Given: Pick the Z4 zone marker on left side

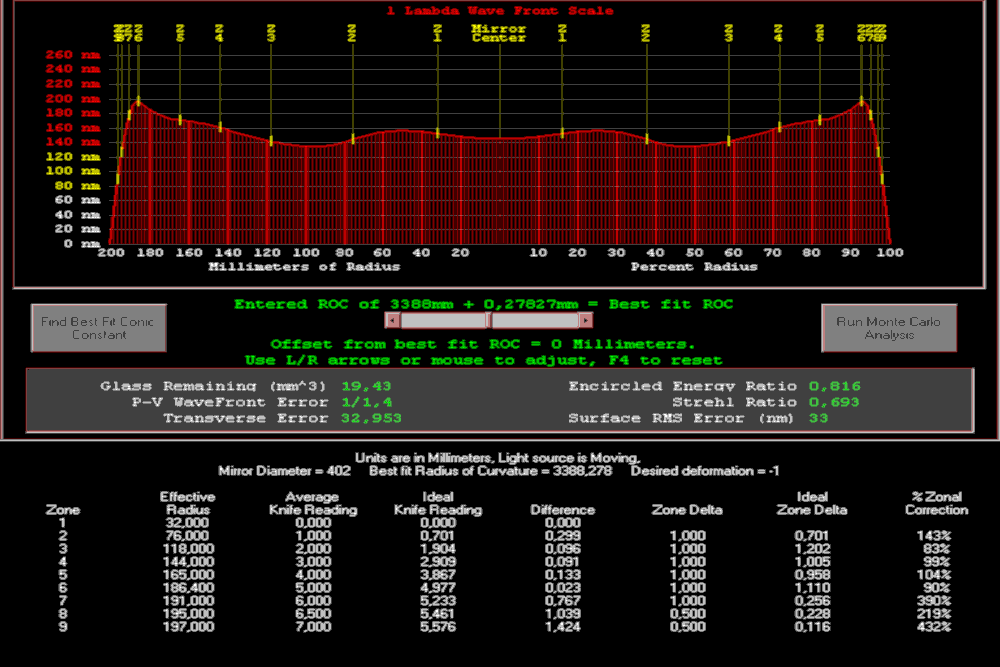Looking at the screenshot, I should pyautogui.click(x=220, y=34).
